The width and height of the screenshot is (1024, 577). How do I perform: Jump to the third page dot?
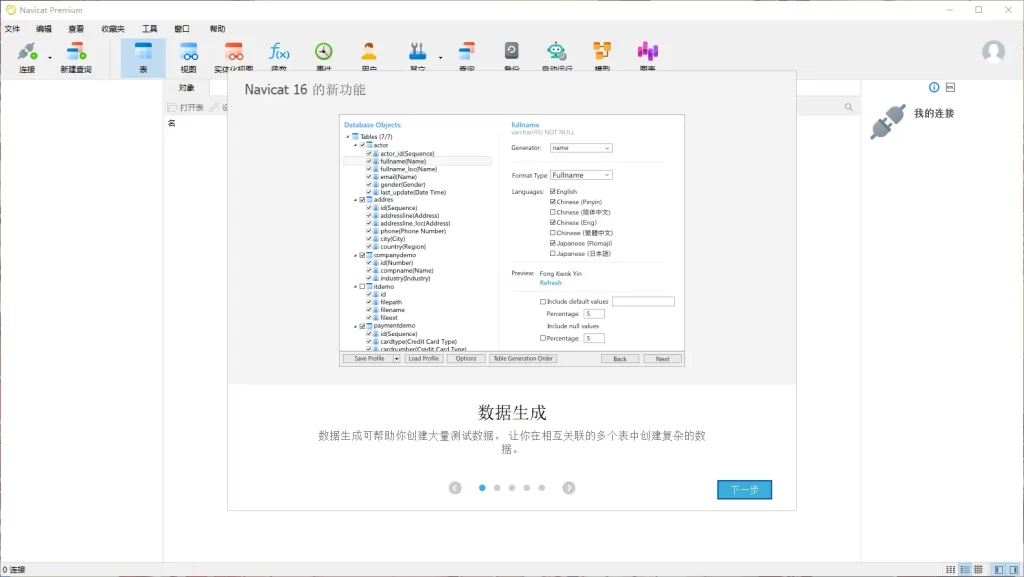[512, 488]
